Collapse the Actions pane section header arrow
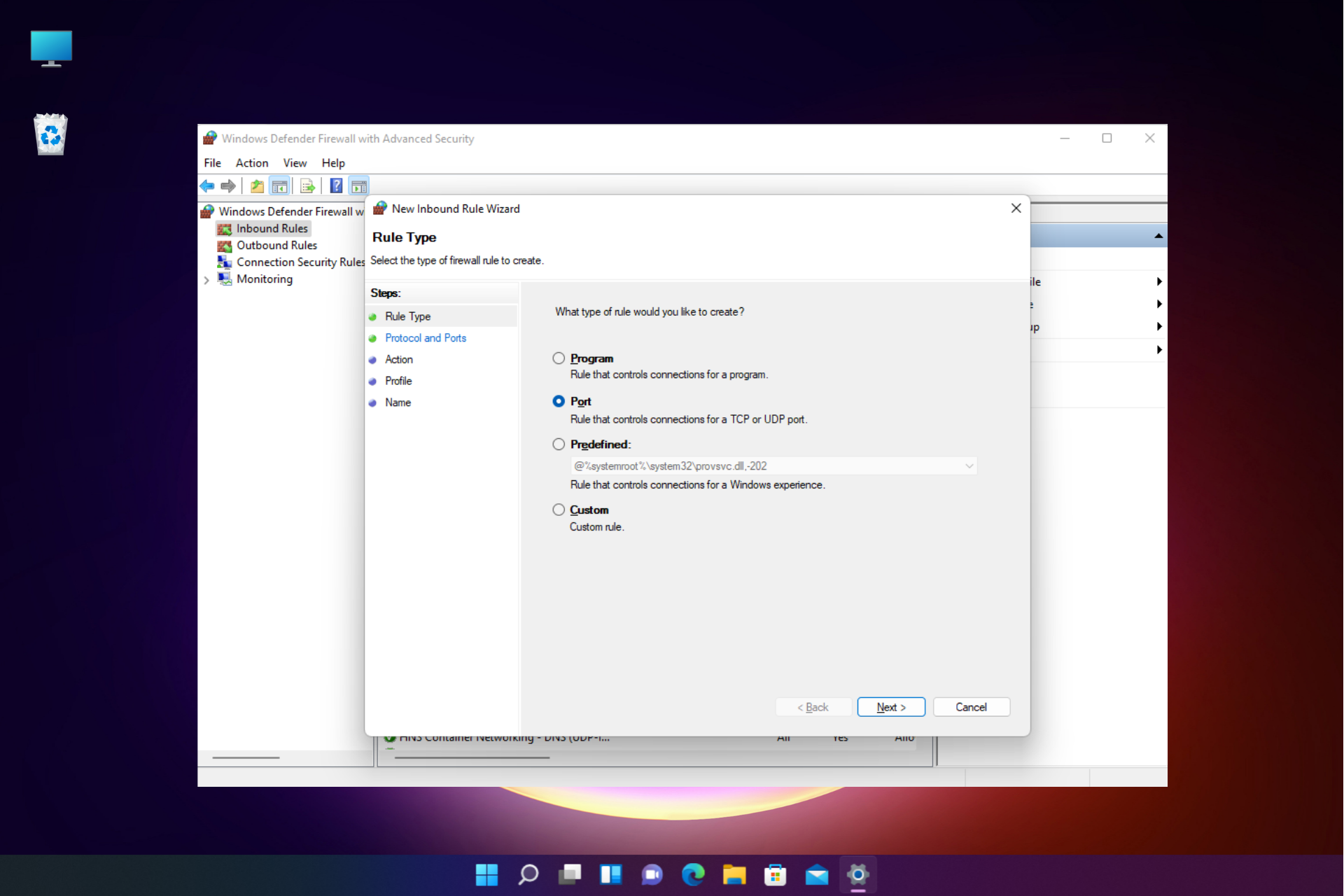 (1158, 236)
